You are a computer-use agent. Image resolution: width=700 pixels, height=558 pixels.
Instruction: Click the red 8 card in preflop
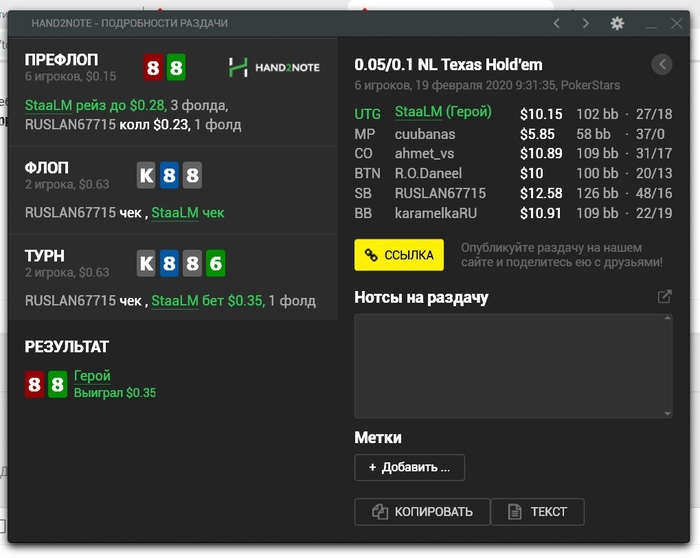(x=153, y=67)
